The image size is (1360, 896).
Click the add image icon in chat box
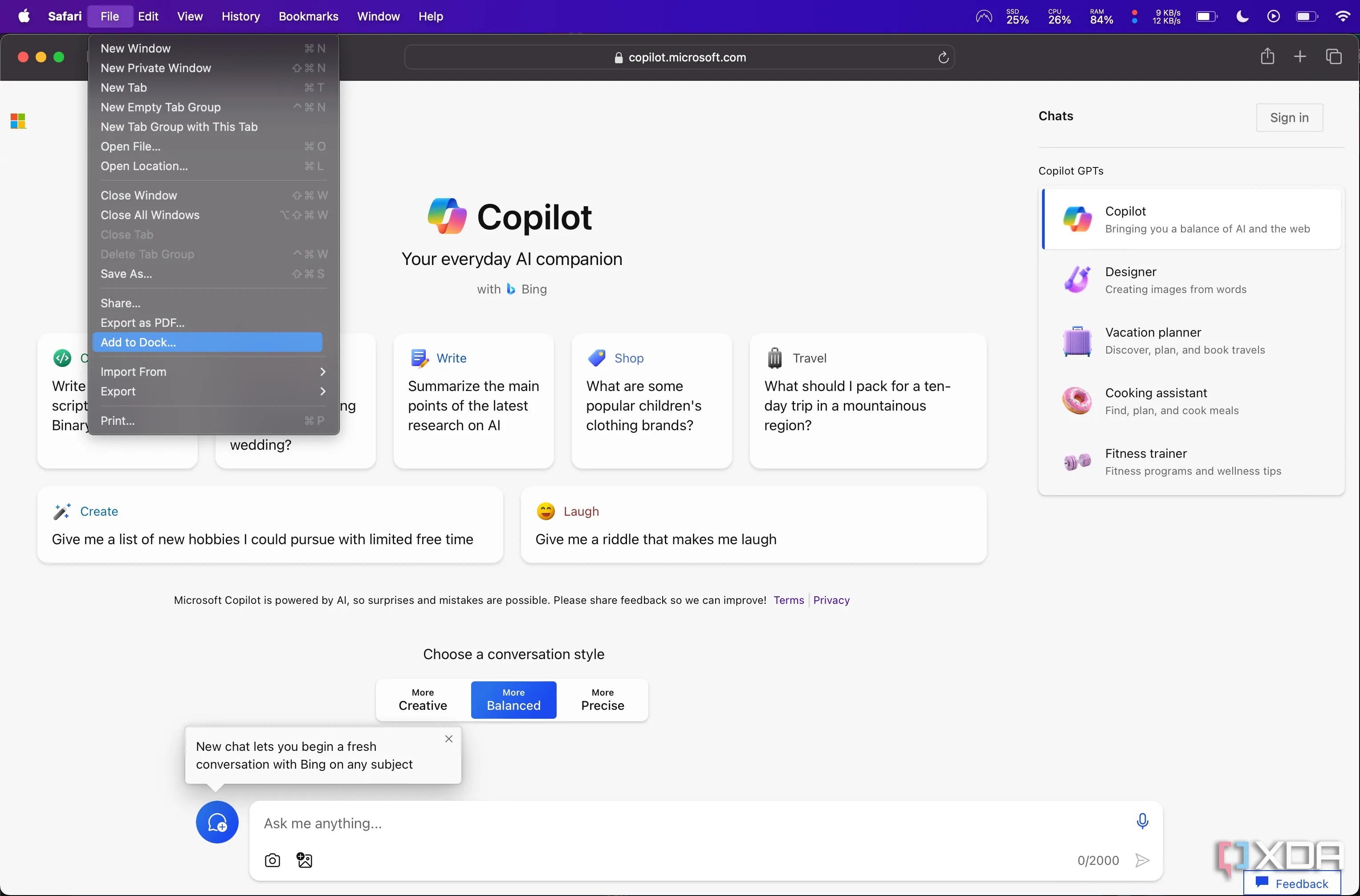pos(305,860)
